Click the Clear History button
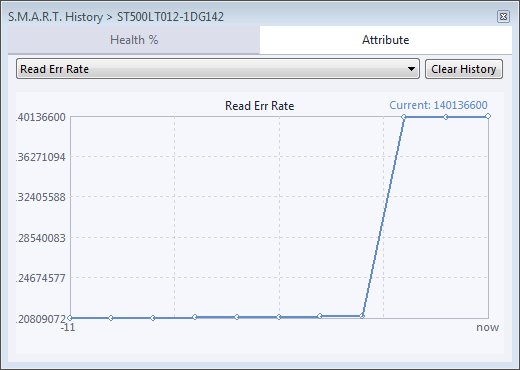The image size is (520, 370). point(464,69)
